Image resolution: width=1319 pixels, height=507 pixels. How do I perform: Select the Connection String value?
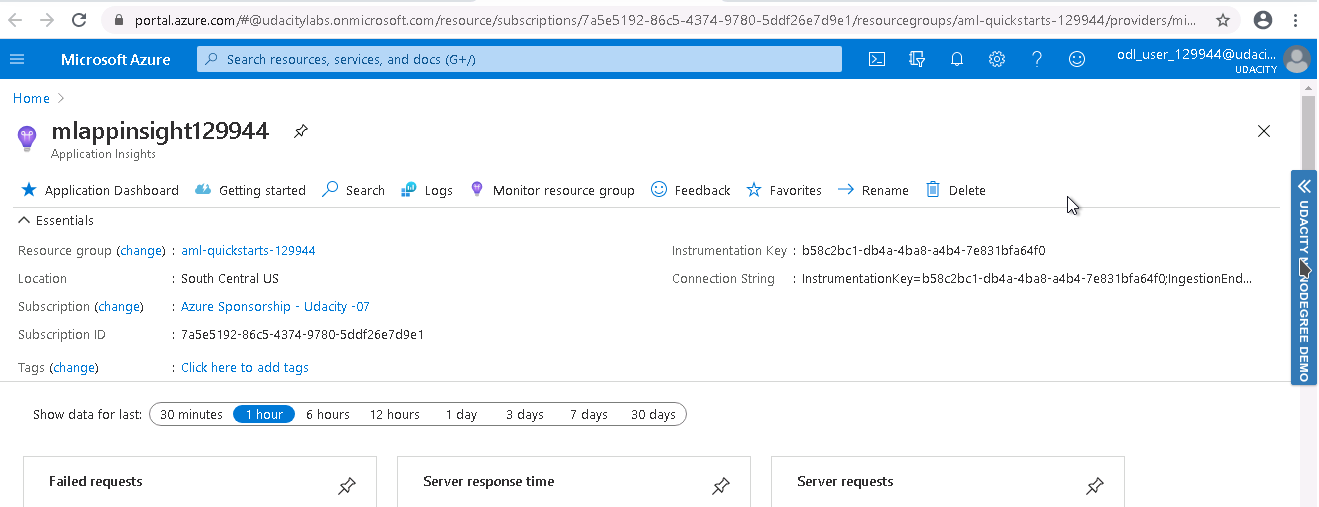tap(1027, 279)
